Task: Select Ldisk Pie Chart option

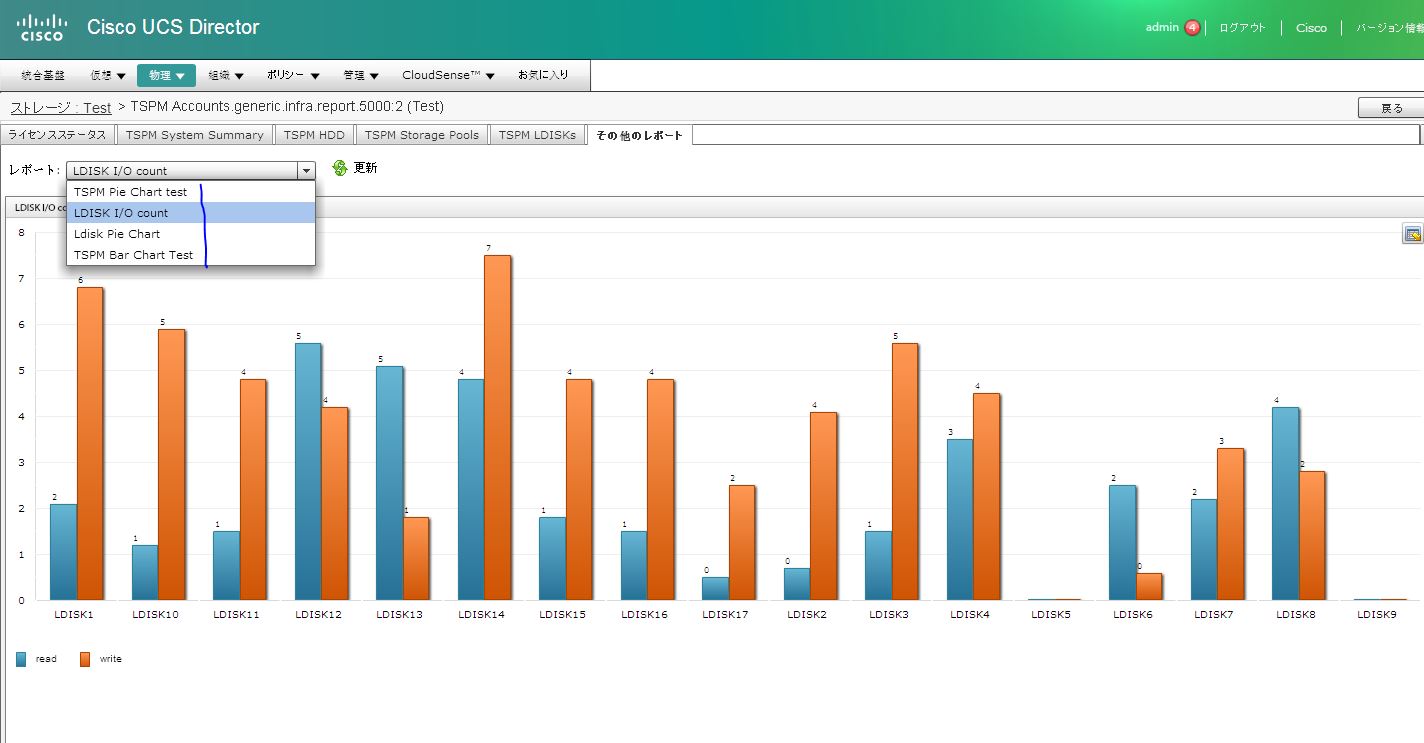Action: (191, 234)
